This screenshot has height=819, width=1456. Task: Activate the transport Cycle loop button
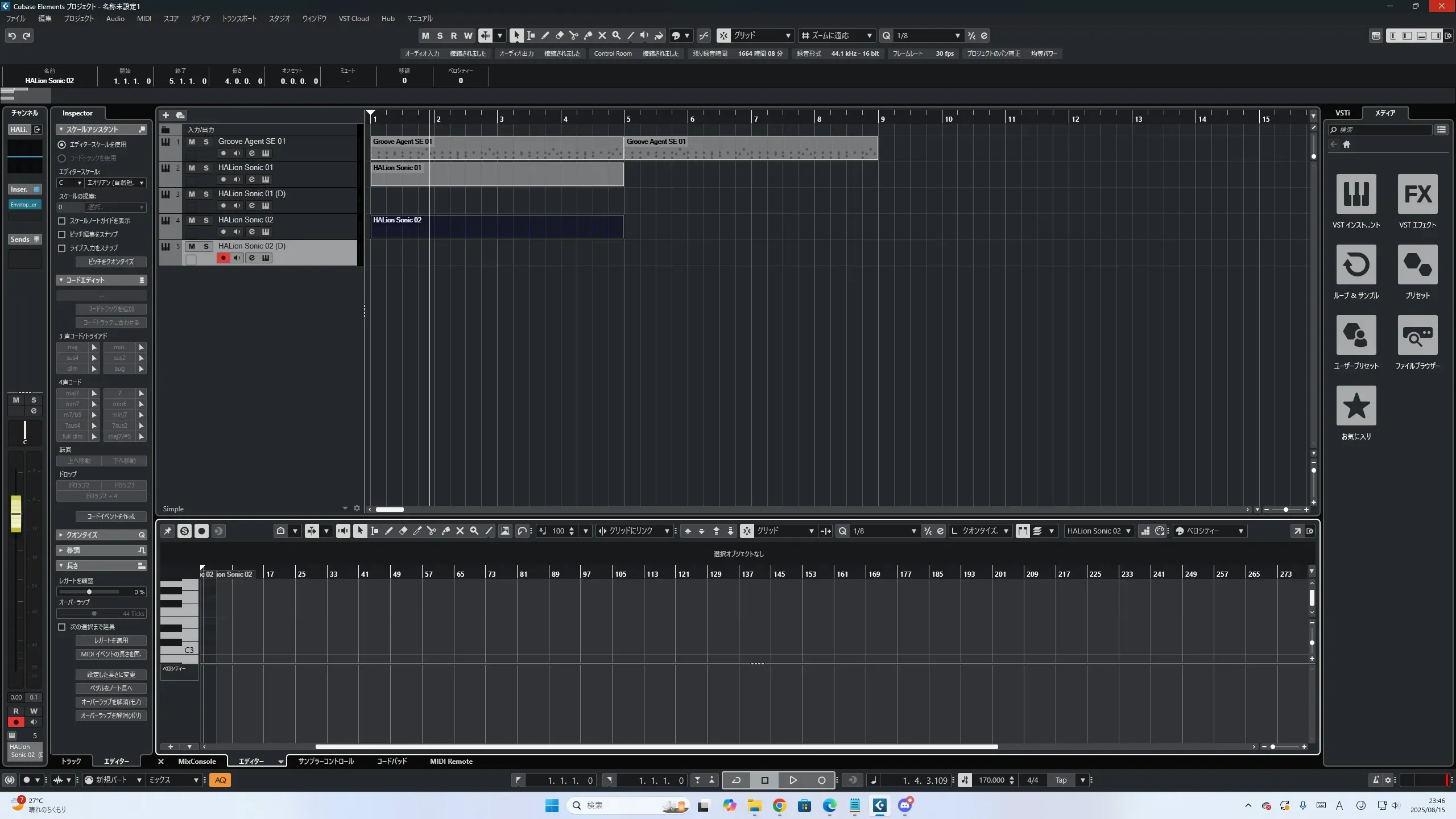736,780
